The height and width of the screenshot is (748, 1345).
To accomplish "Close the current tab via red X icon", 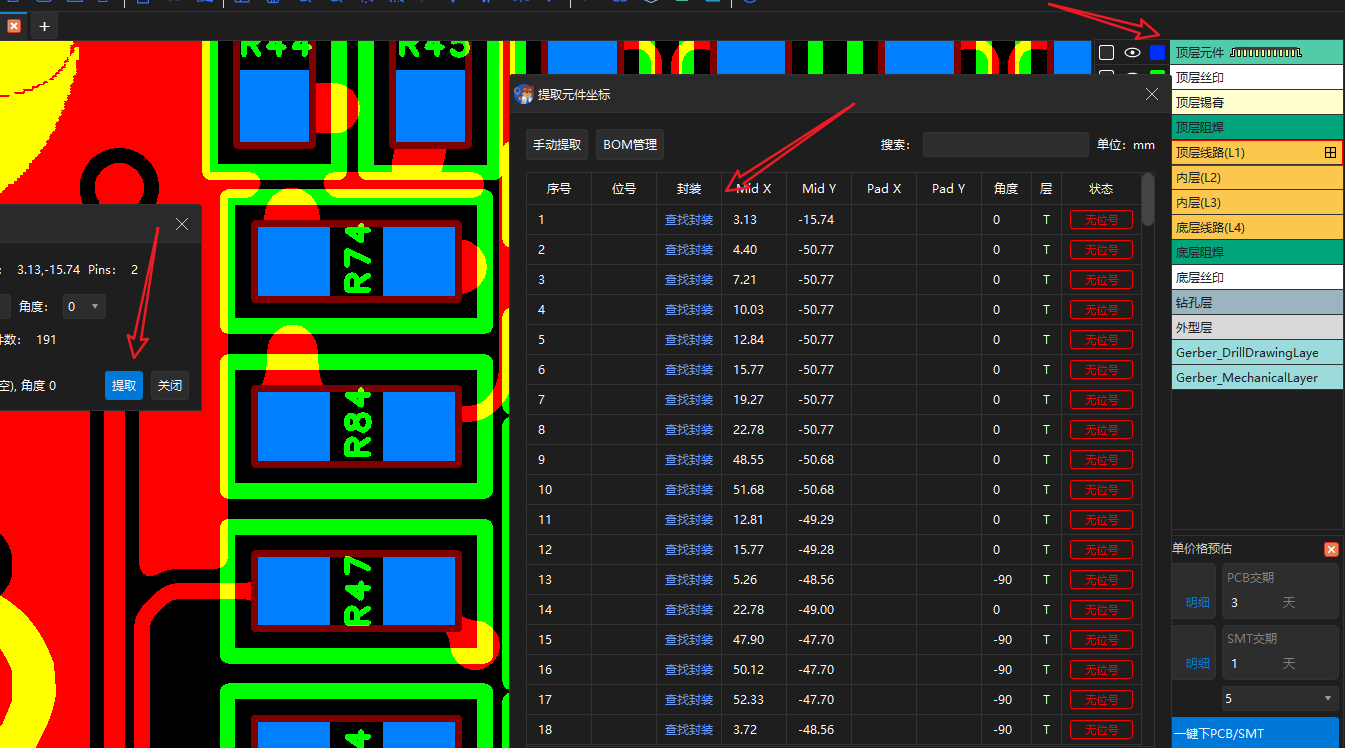I will click(x=14, y=26).
